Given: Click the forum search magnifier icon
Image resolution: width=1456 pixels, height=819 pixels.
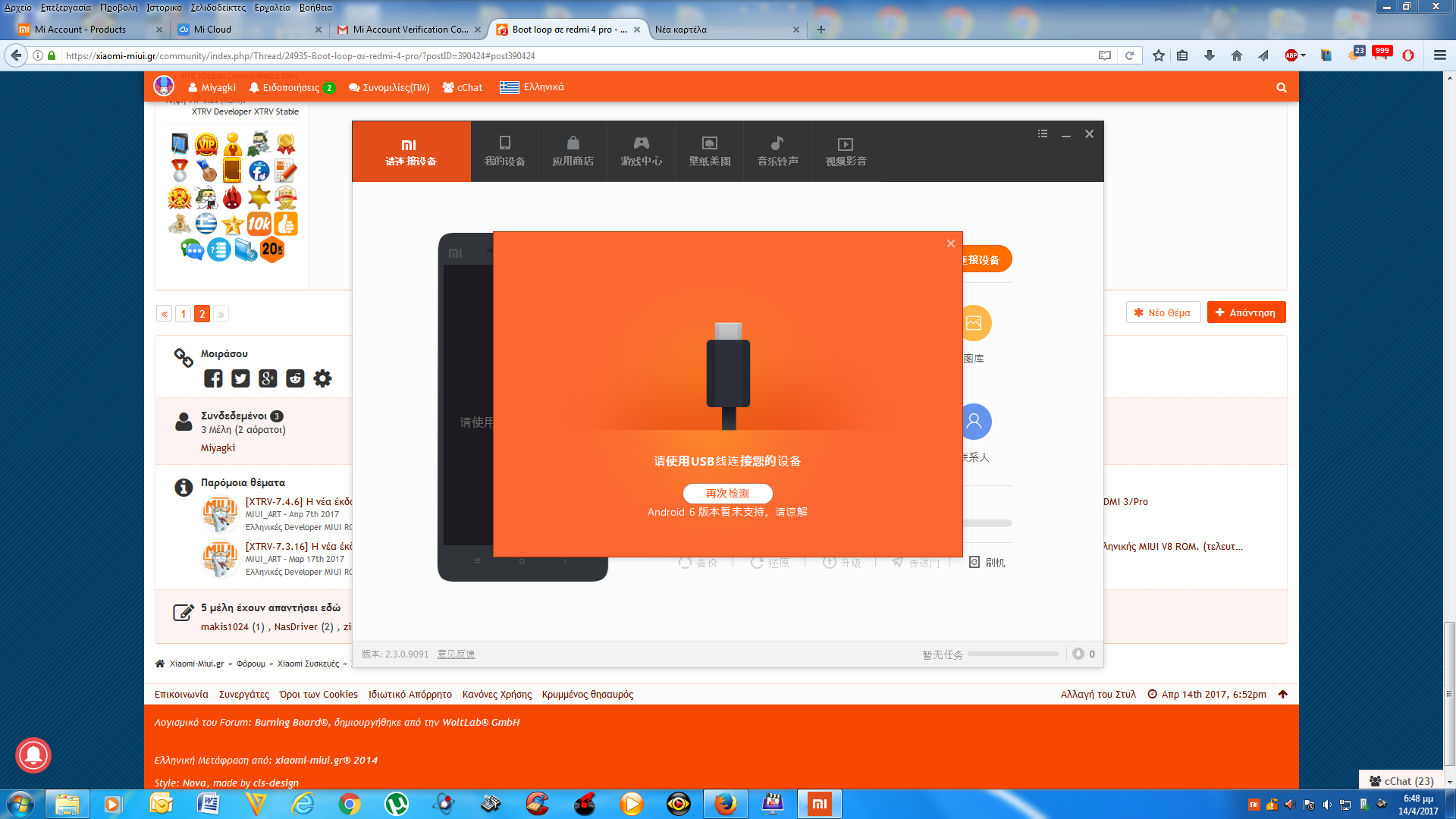Looking at the screenshot, I should click(1282, 87).
